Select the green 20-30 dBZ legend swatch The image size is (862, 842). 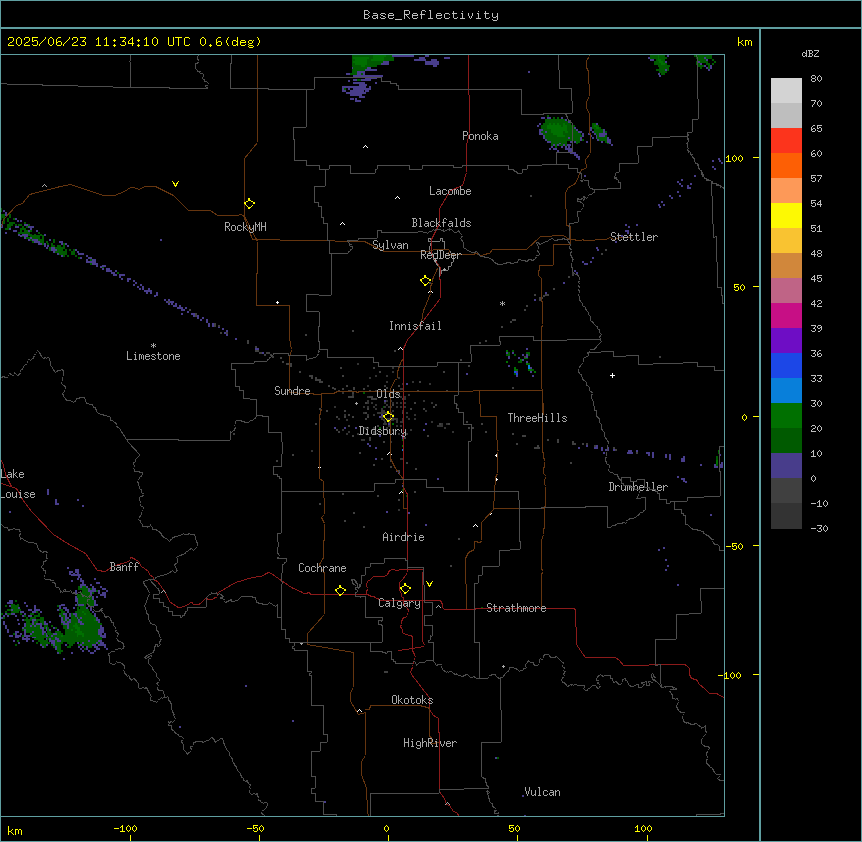(786, 416)
